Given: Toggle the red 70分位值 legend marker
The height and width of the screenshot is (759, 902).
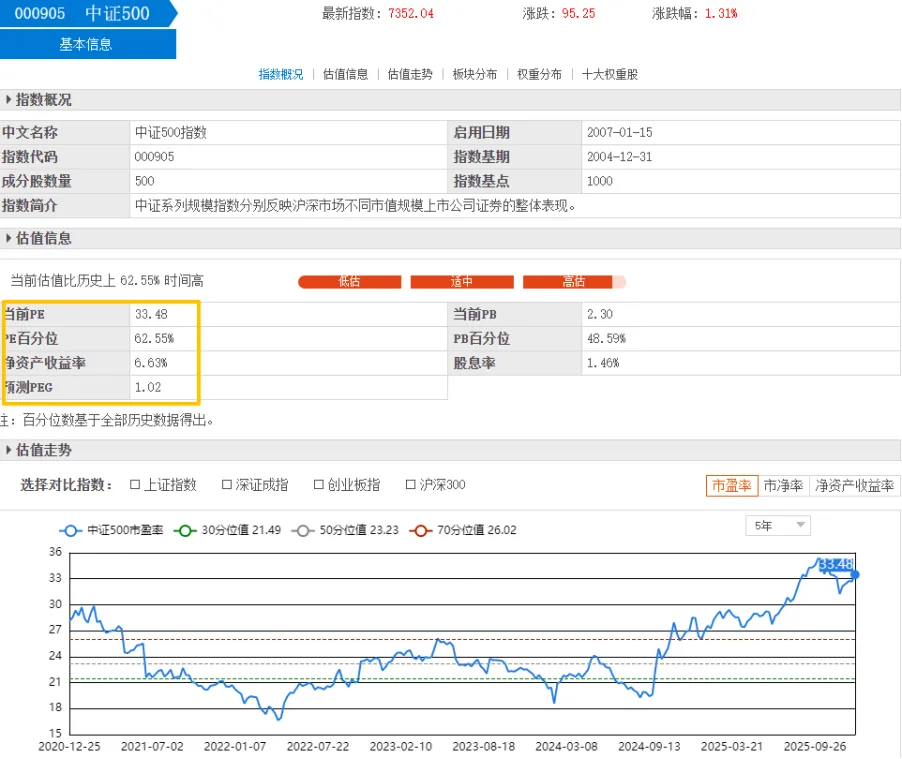Looking at the screenshot, I should pos(419,530).
